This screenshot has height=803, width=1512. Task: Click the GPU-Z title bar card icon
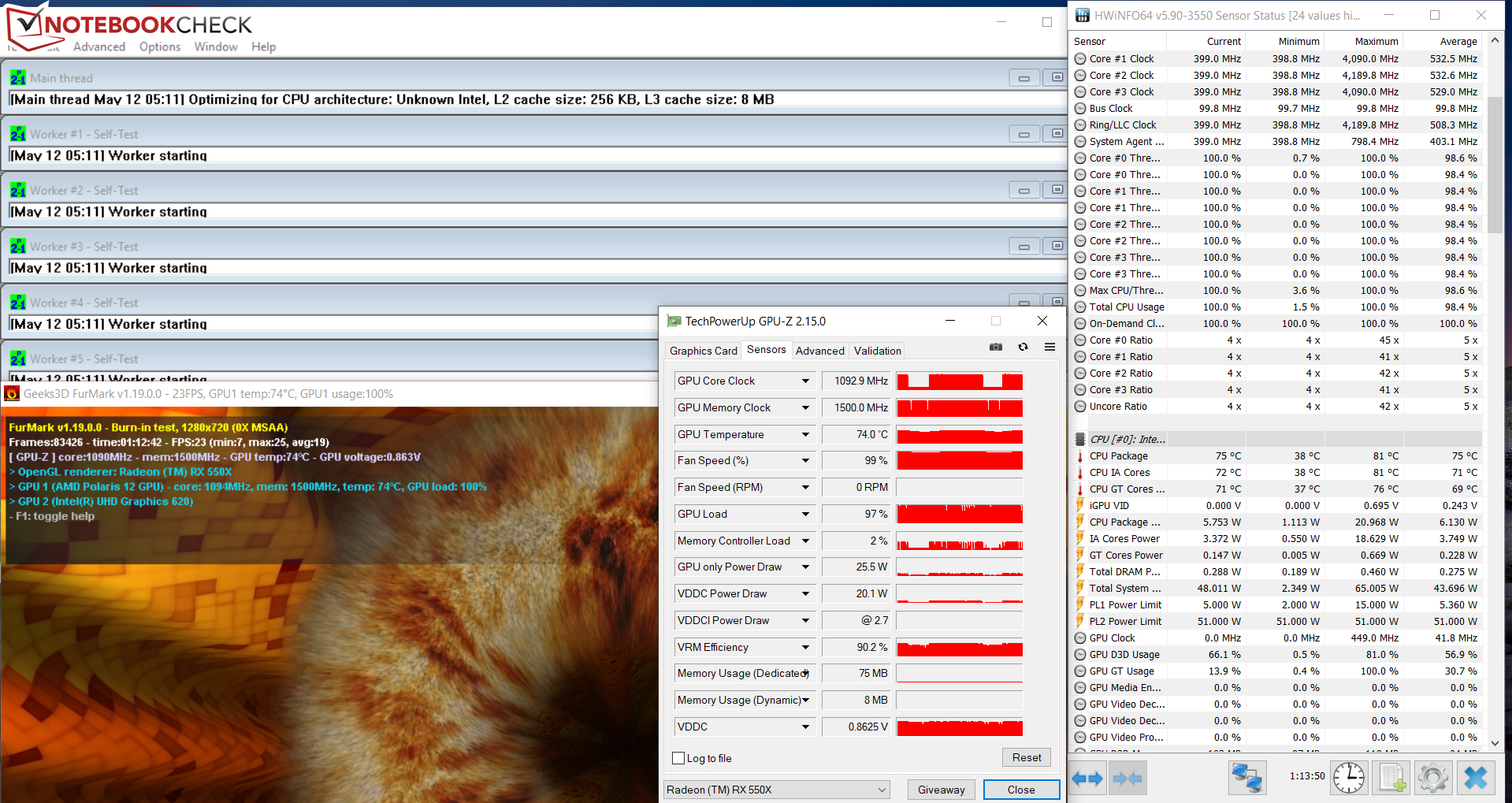coord(674,321)
